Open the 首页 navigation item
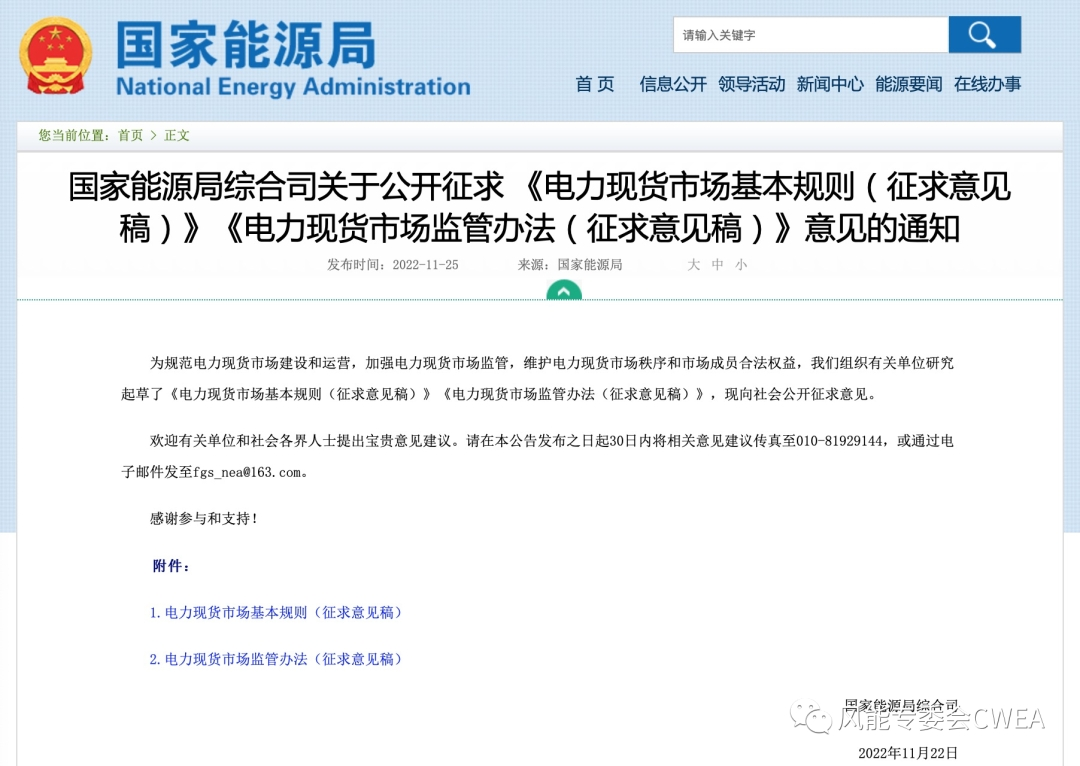 click(x=595, y=84)
